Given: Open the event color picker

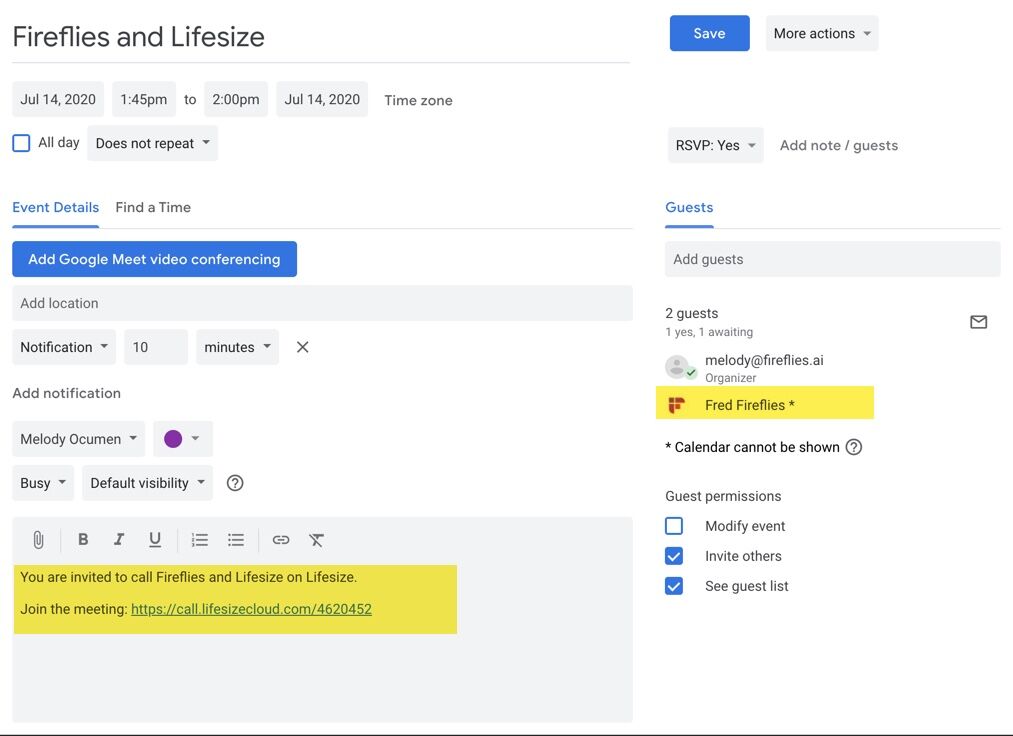Looking at the screenshot, I should click(183, 439).
